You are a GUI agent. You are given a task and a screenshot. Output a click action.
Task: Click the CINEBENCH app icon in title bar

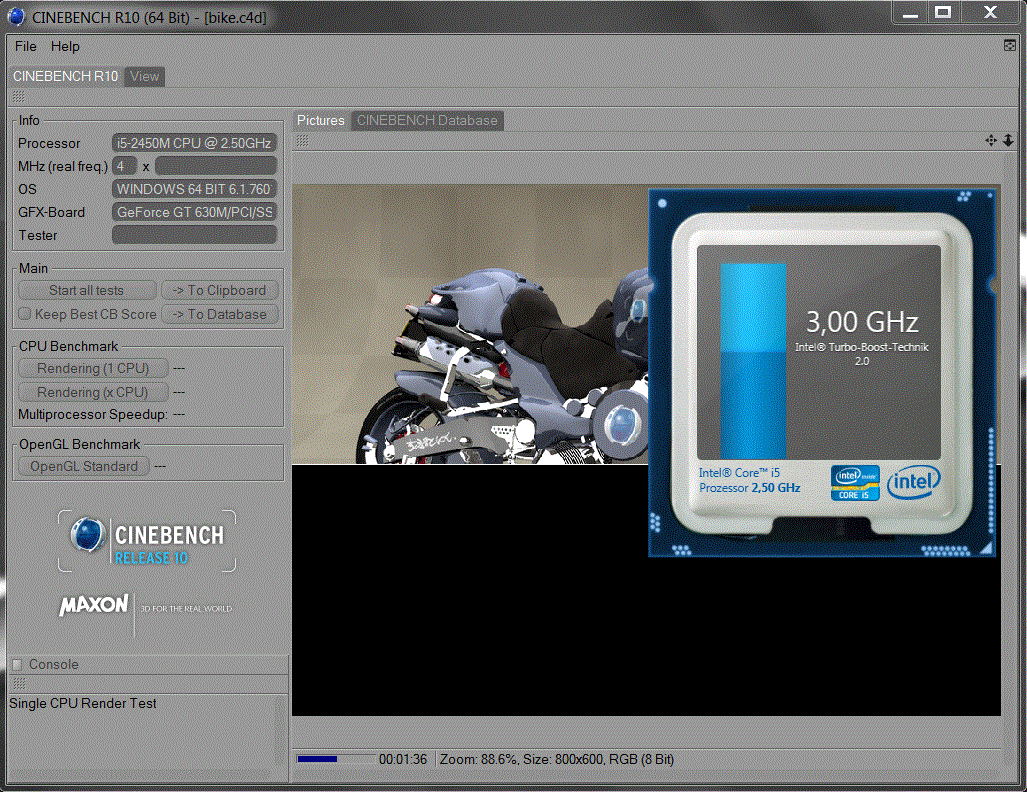(x=16, y=16)
